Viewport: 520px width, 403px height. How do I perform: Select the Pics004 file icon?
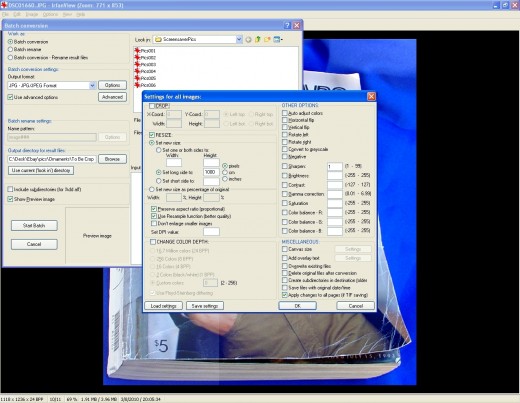click(137, 71)
